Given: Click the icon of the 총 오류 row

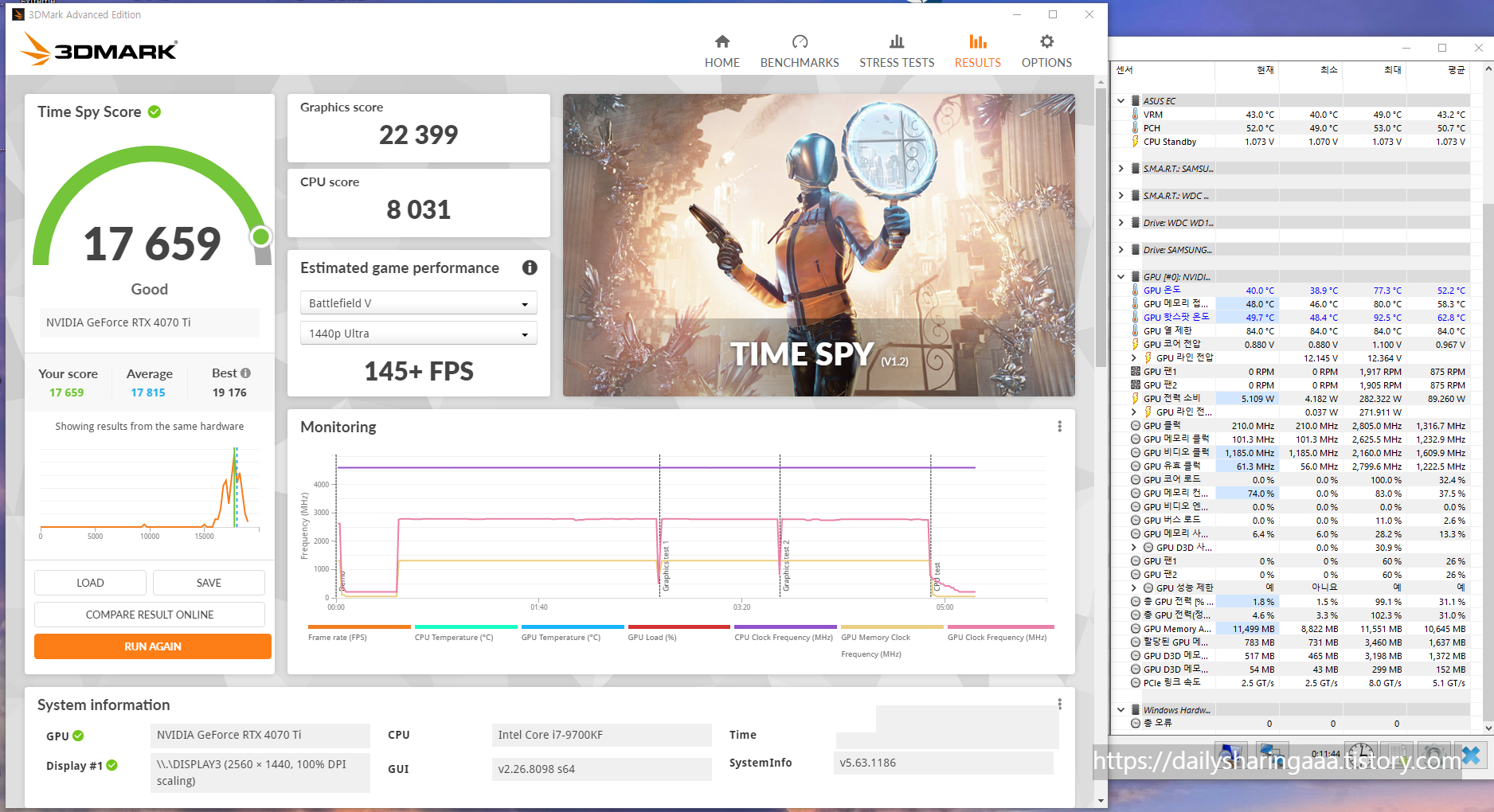Looking at the screenshot, I should click(1136, 723).
